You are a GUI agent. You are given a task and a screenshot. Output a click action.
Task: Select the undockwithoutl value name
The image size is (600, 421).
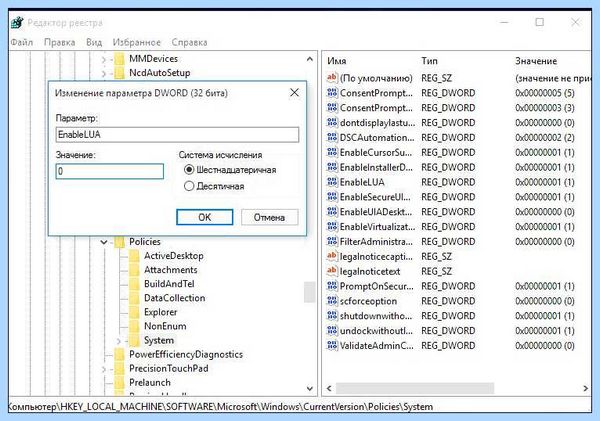[x=376, y=331]
